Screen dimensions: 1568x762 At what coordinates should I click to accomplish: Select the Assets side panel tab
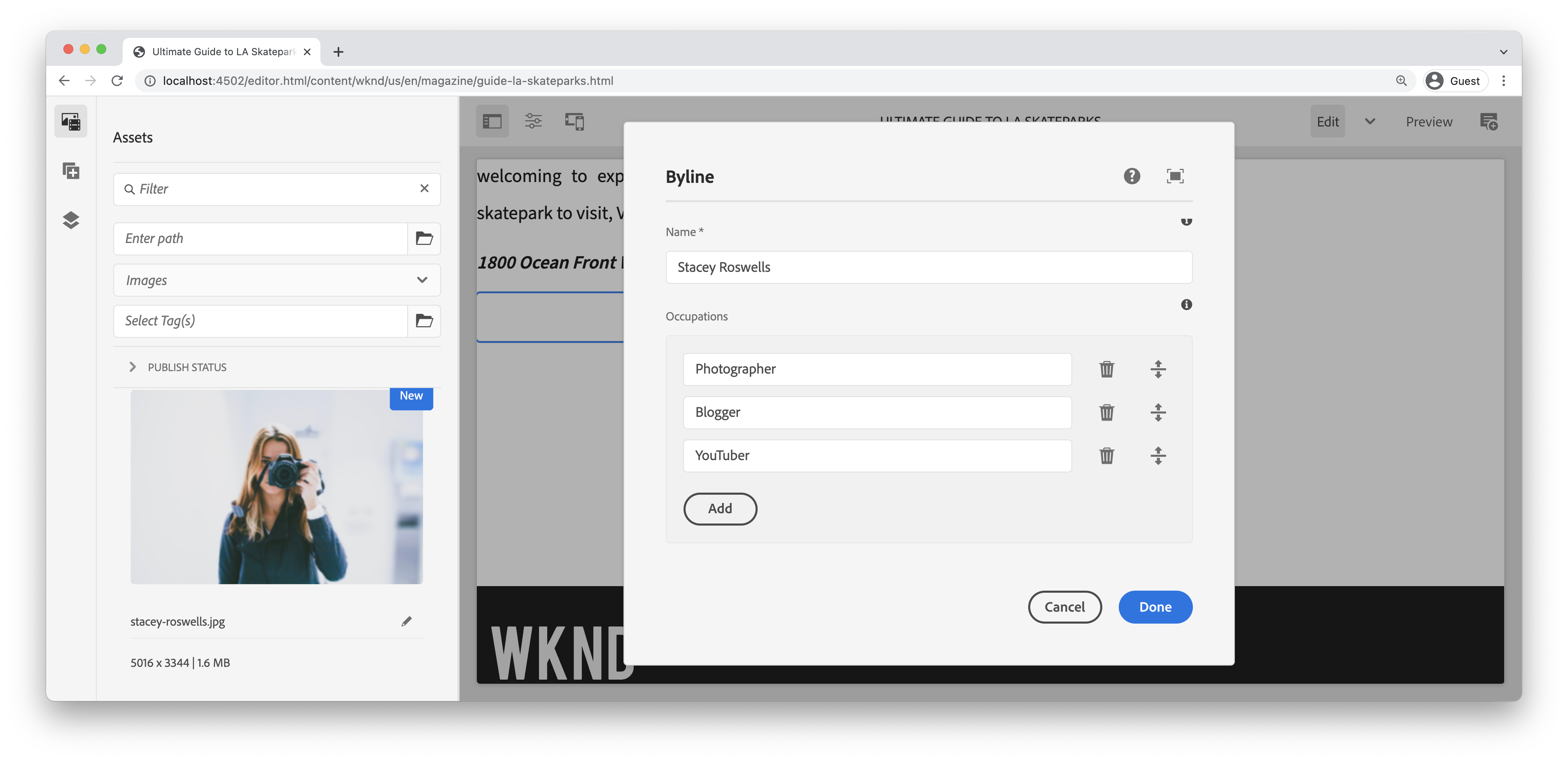point(71,122)
